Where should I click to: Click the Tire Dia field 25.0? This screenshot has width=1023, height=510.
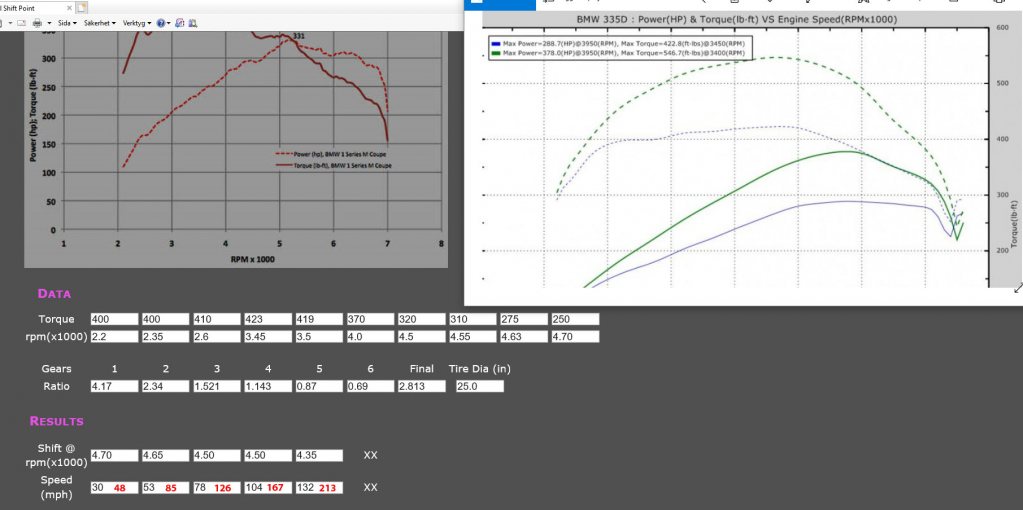[x=480, y=386]
